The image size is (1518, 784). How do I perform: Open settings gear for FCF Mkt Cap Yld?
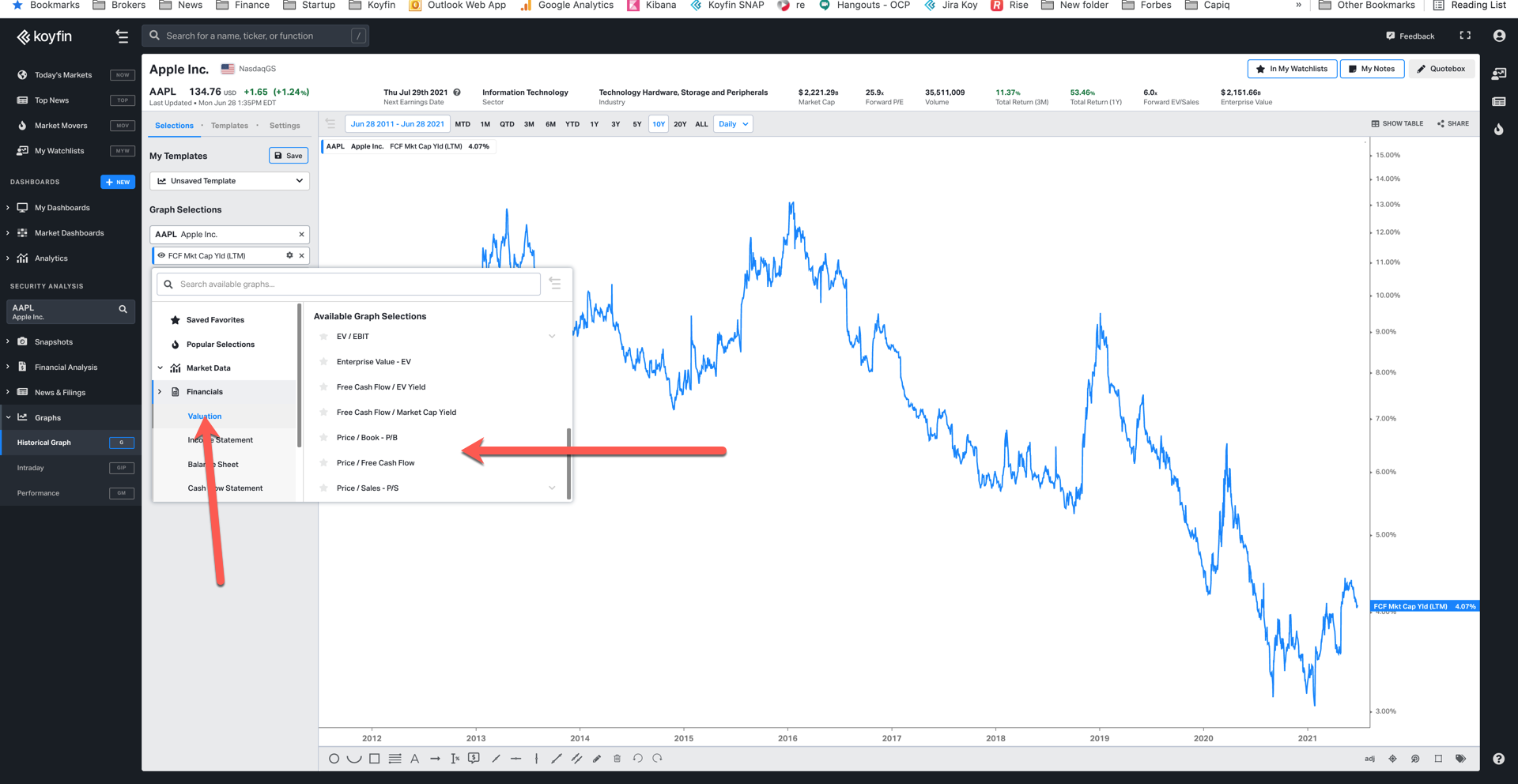(x=289, y=255)
